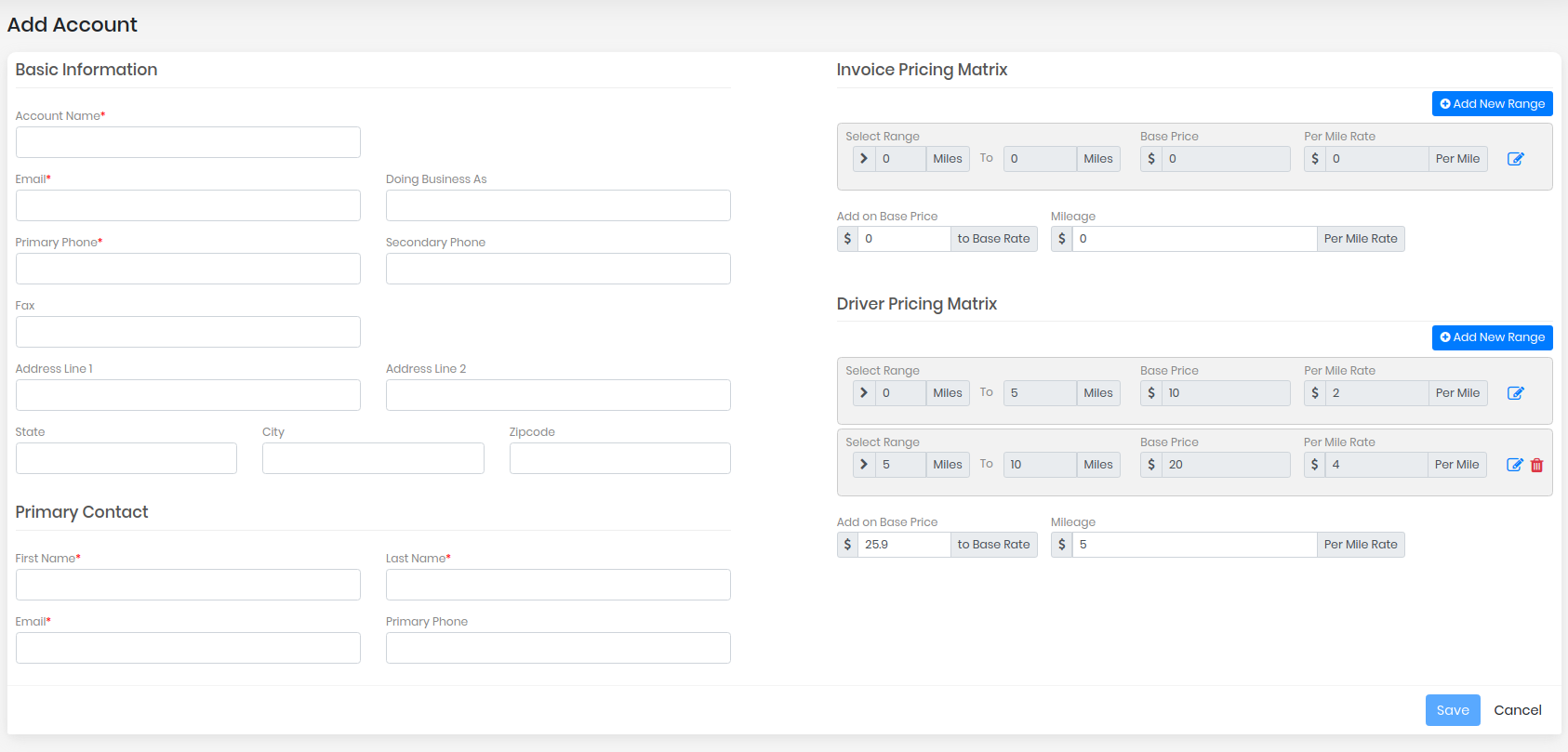Edit the Driver range from 5 to 10 miles
Image resolution: width=1568 pixels, height=752 pixels.
(x=1514, y=465)
